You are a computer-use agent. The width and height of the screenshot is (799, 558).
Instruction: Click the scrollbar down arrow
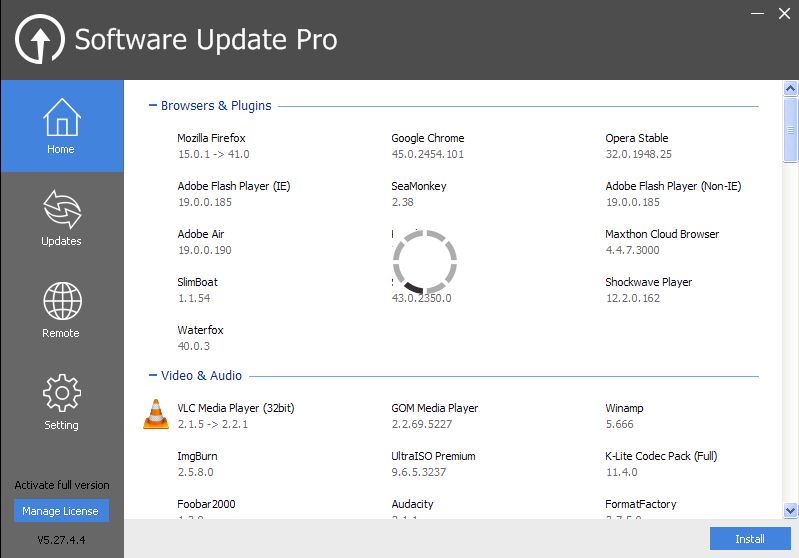790,510
